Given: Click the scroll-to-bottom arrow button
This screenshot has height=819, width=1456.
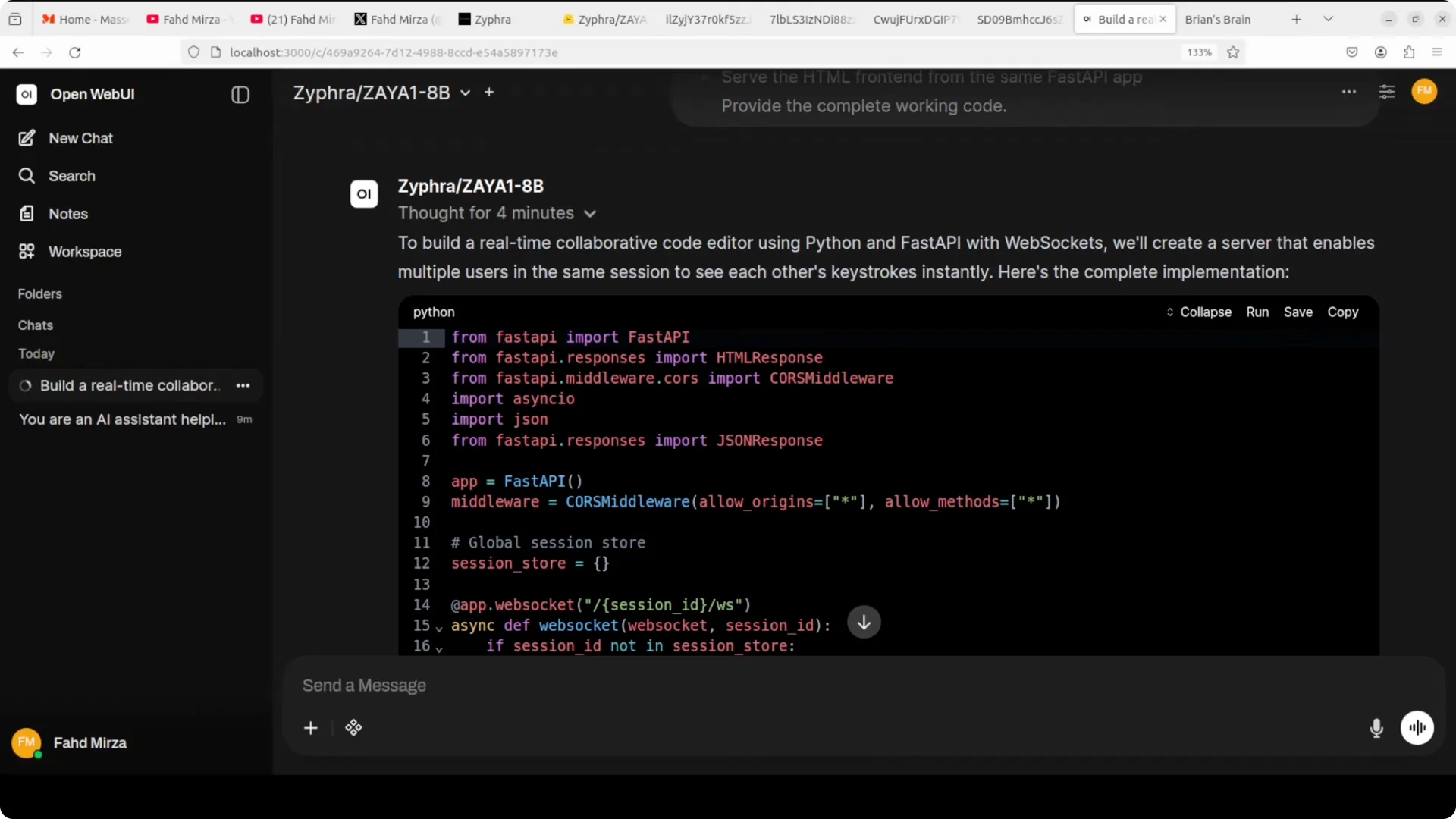Looking at the screenshot, I should pyautogui.click(x=864, y=623).
